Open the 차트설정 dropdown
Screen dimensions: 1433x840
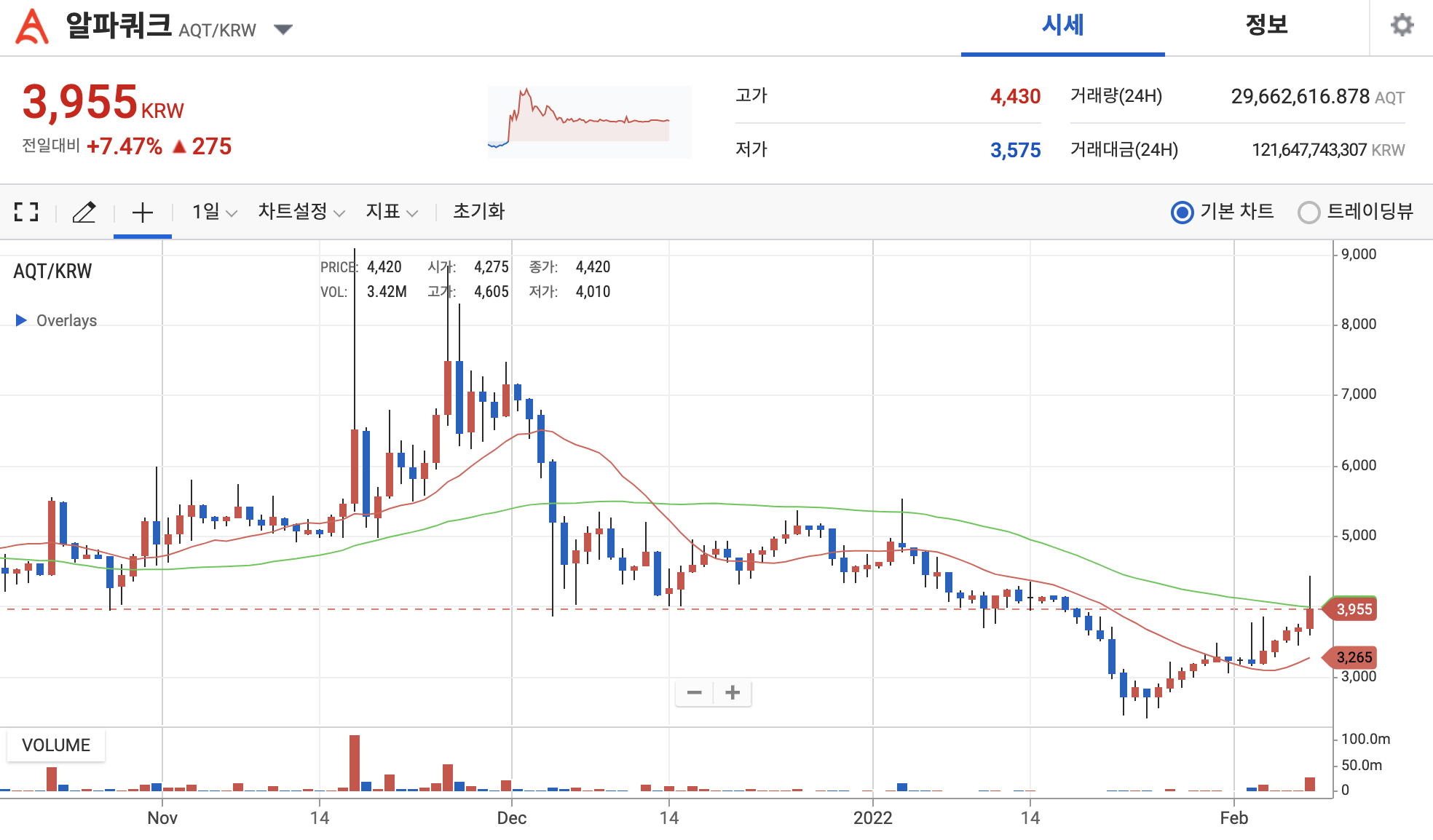point(301,212)
